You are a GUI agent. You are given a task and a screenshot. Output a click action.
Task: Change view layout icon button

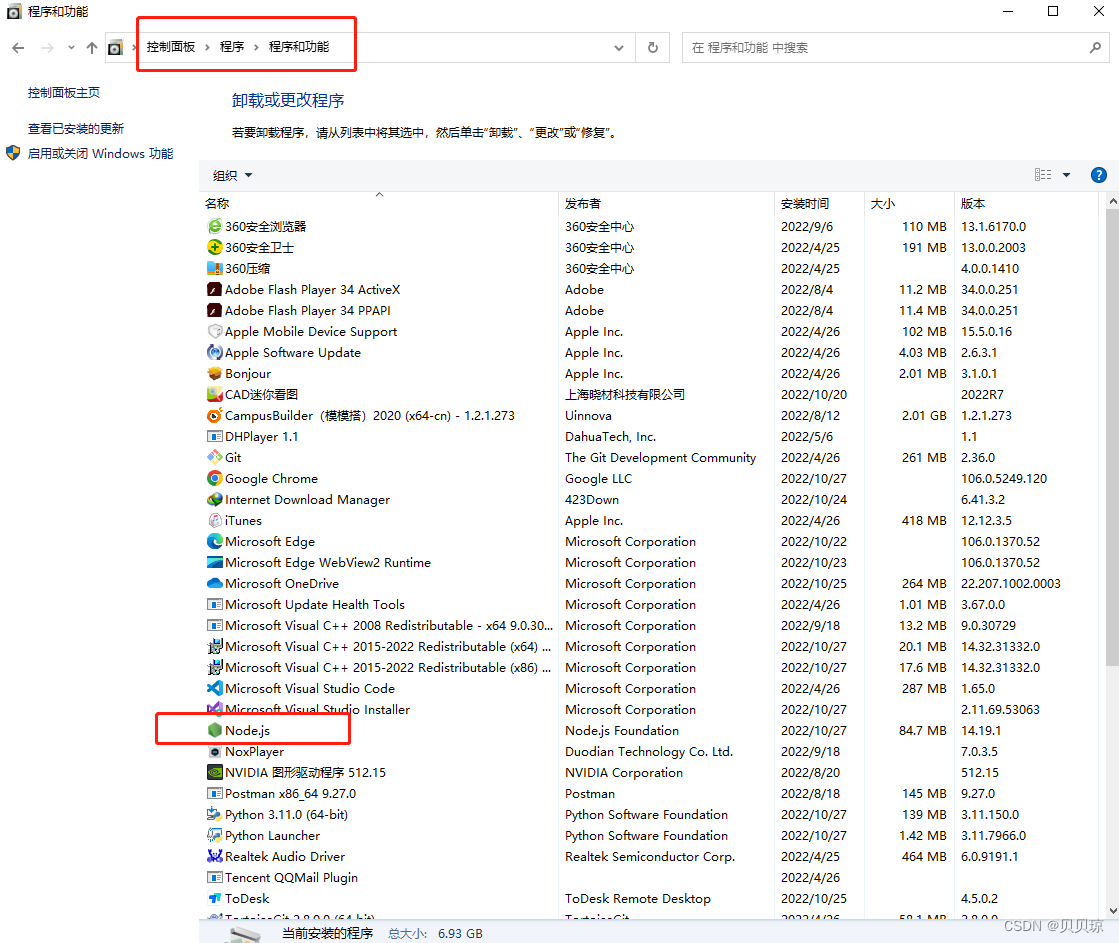[x=1043, y=175]
